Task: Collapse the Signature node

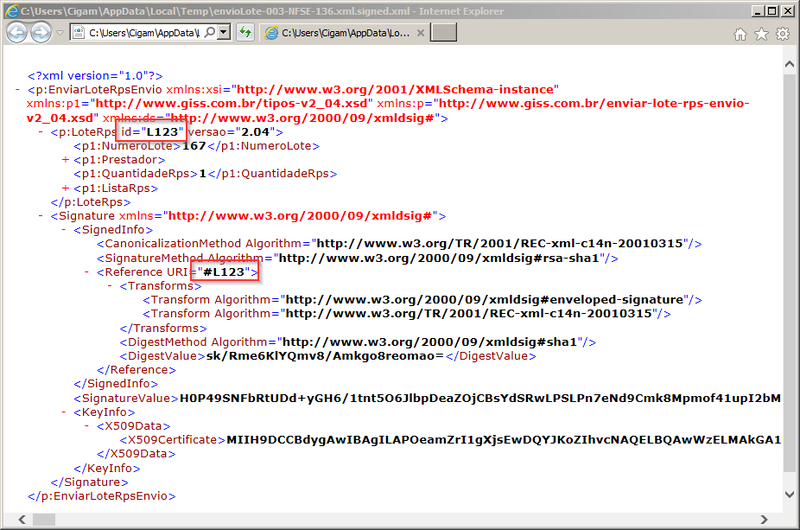Action: [41, 216]
